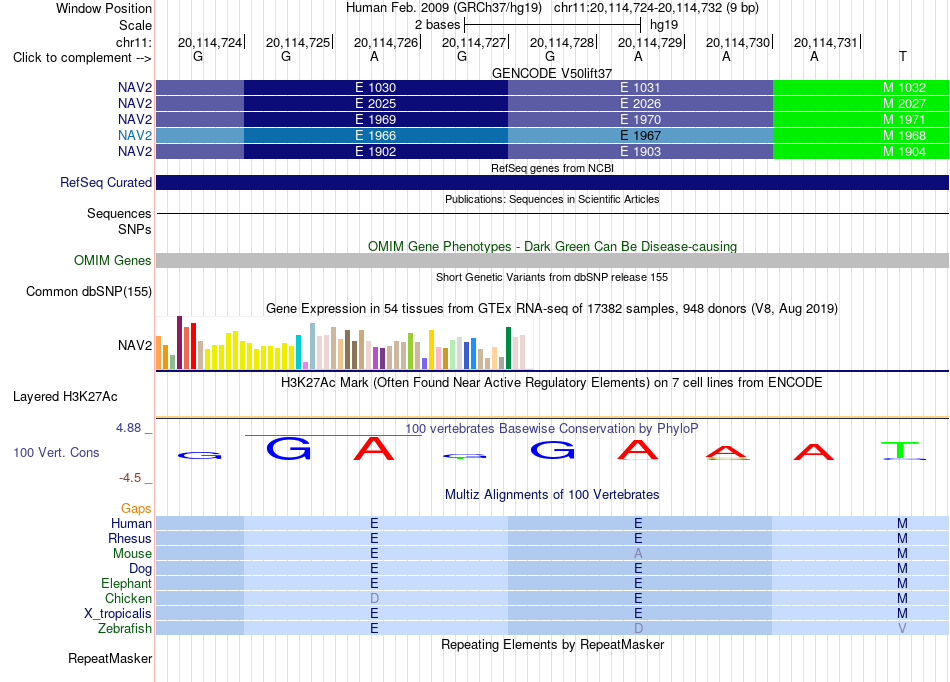Viewport: 950px width, 682px height.
Task: Click the NAV2 label beside E 1902
Action: click(135, 151)
